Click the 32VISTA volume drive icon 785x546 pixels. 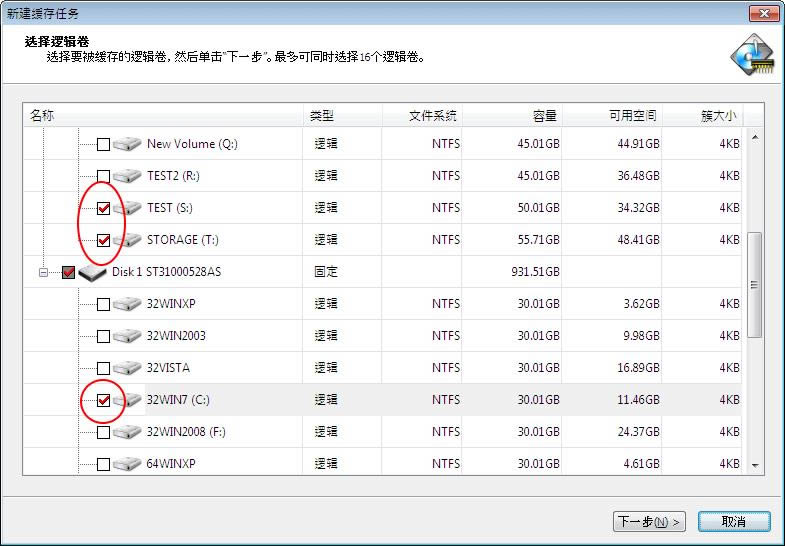click(127, 368)
